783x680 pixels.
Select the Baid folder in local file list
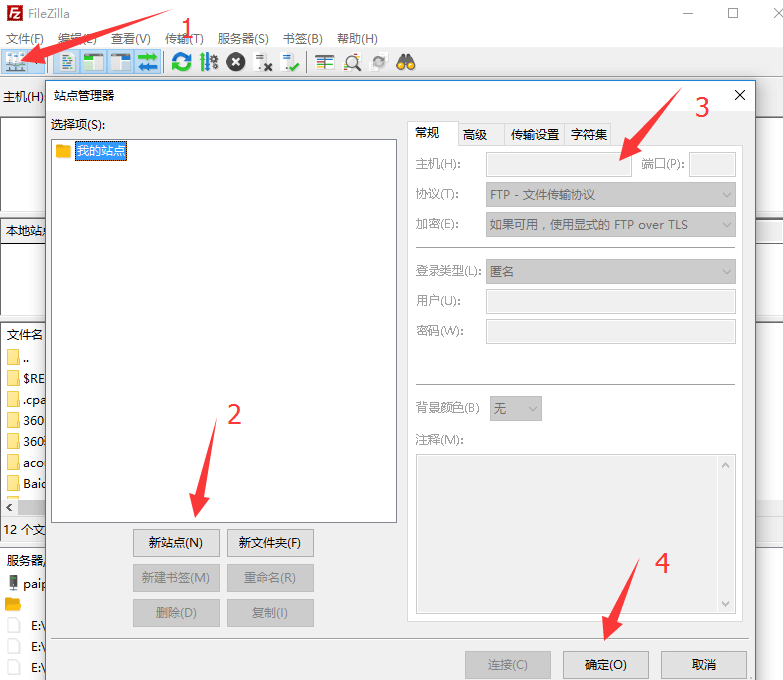click(26, 483)
